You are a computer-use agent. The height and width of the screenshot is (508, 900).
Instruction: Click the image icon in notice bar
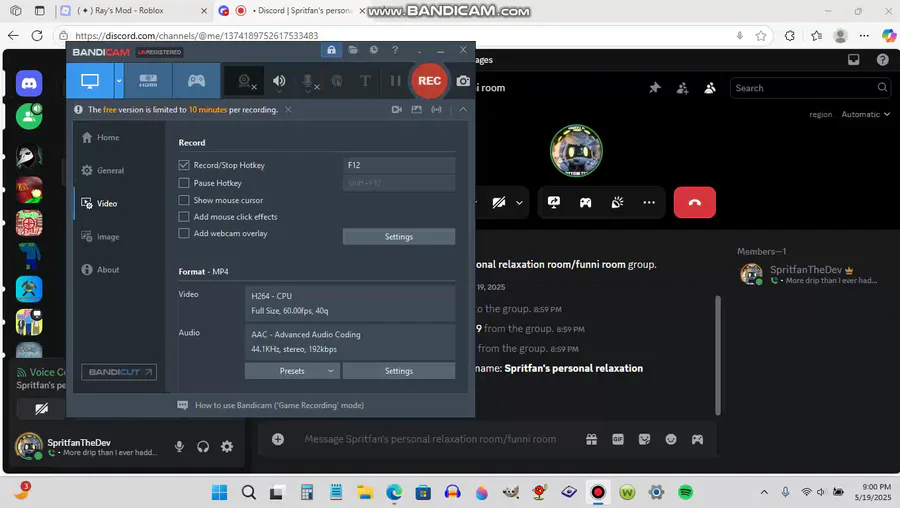point(416,109)
